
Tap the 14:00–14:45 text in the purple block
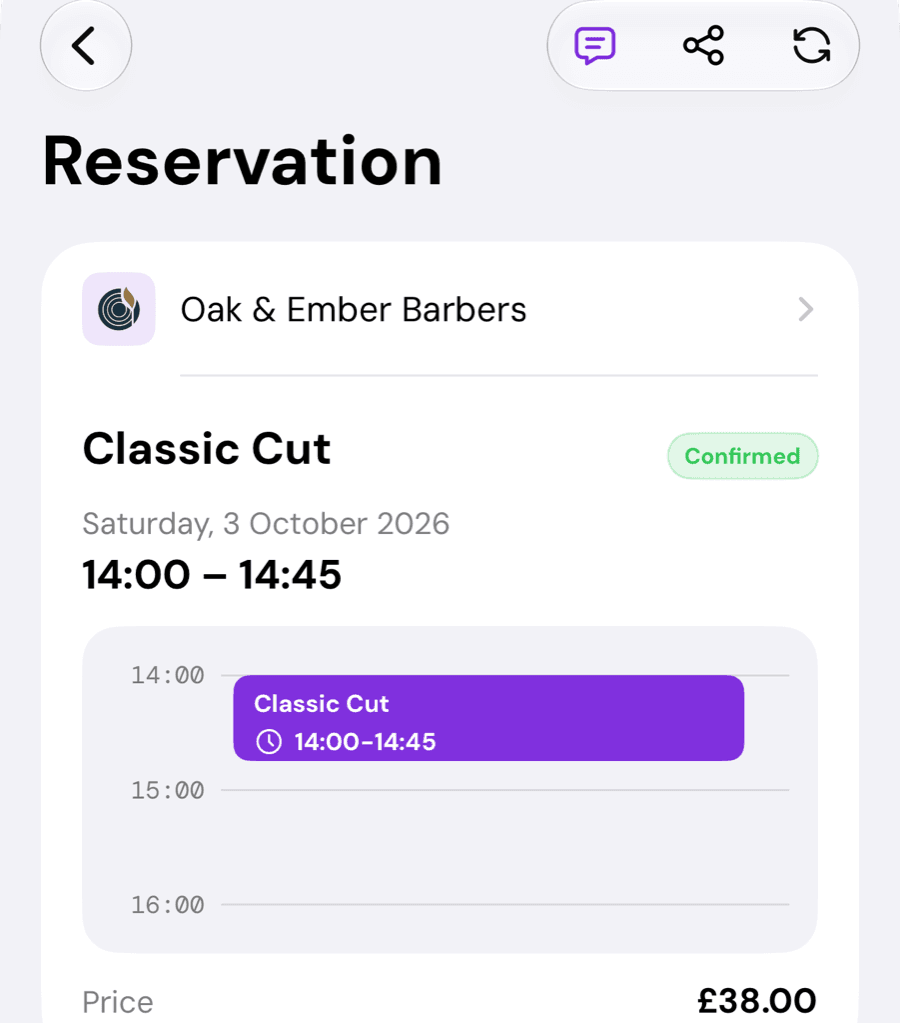(365, 742)
